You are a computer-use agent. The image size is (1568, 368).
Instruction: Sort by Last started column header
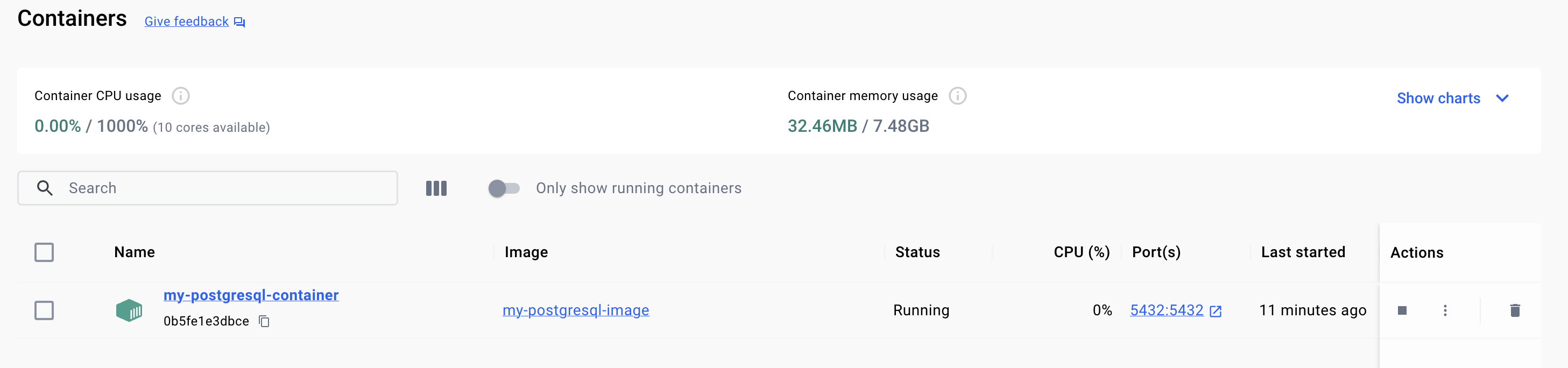tap(1303, 252)
